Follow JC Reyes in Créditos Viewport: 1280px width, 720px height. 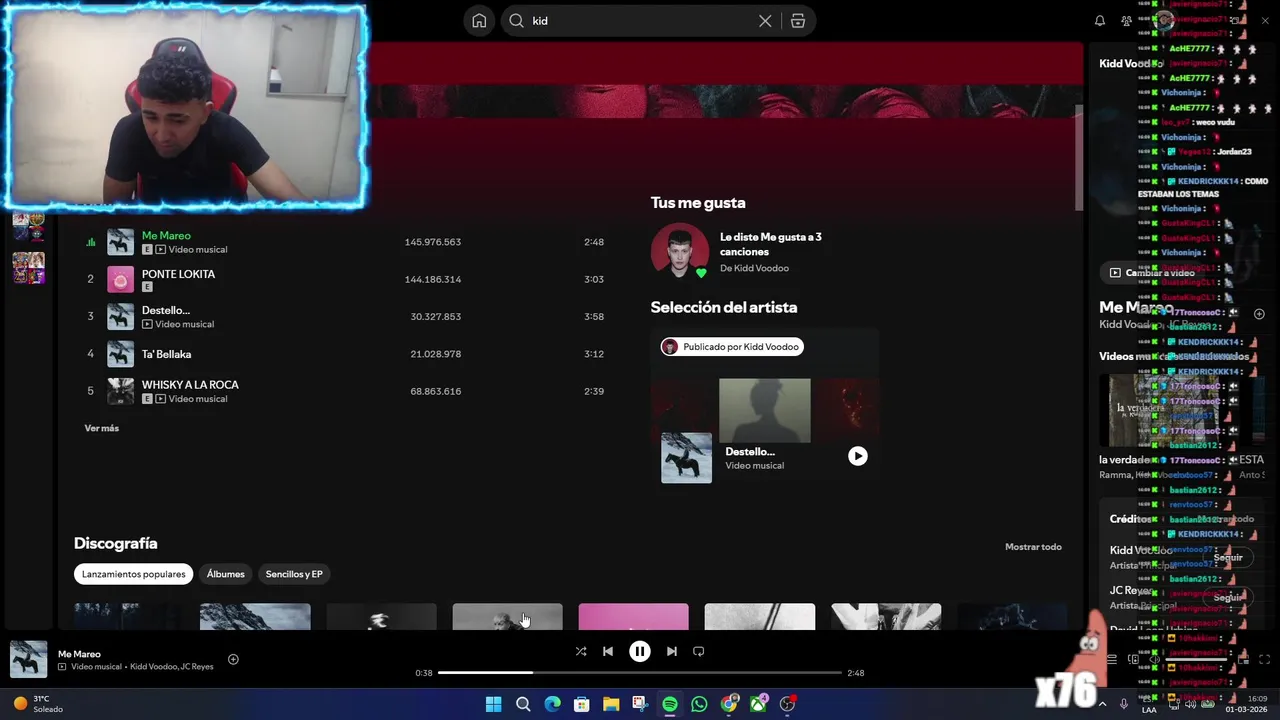(x=1228, y=597)
